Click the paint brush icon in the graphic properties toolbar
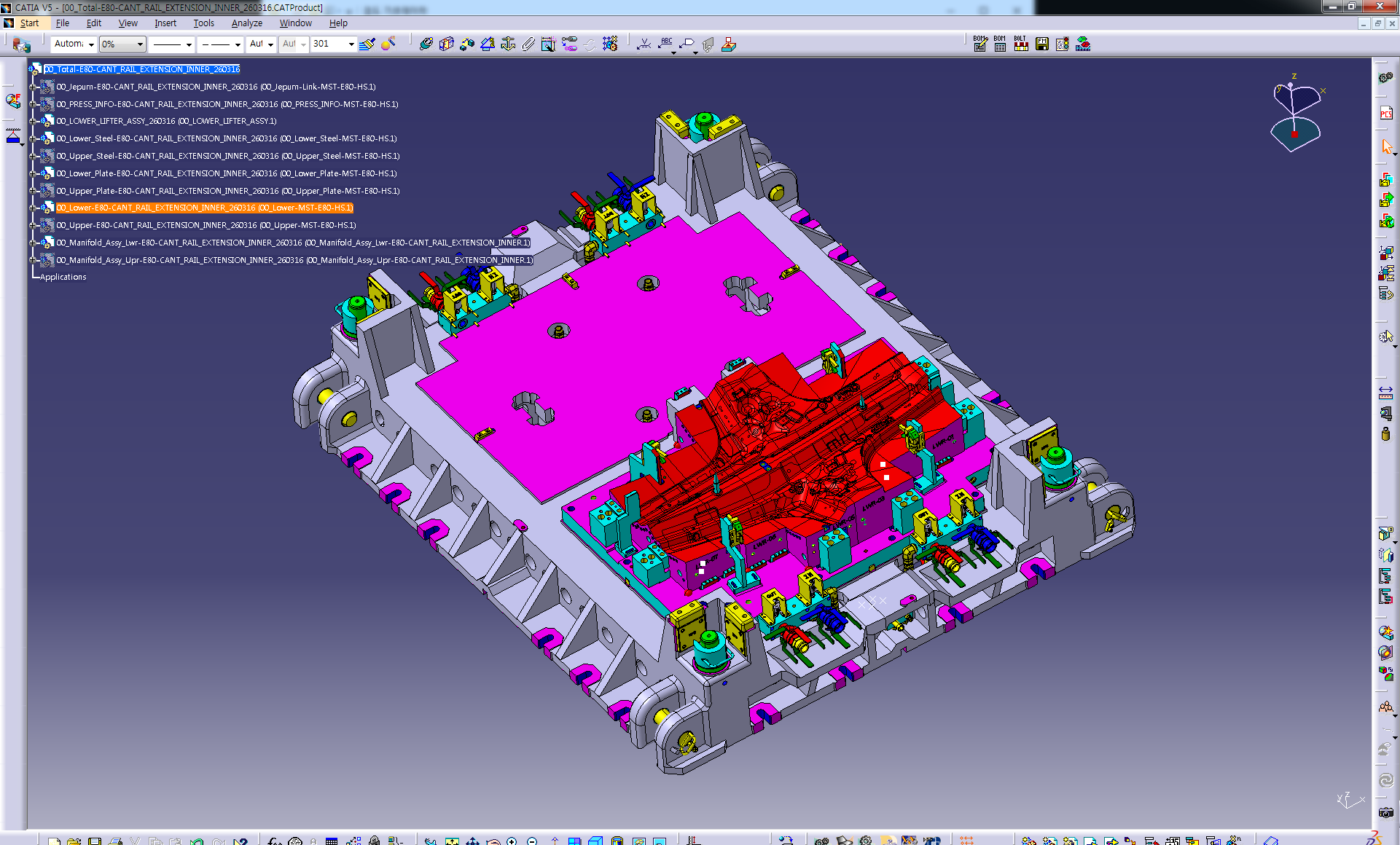This screenshot has height=845, width=1400. pos(367,44)
